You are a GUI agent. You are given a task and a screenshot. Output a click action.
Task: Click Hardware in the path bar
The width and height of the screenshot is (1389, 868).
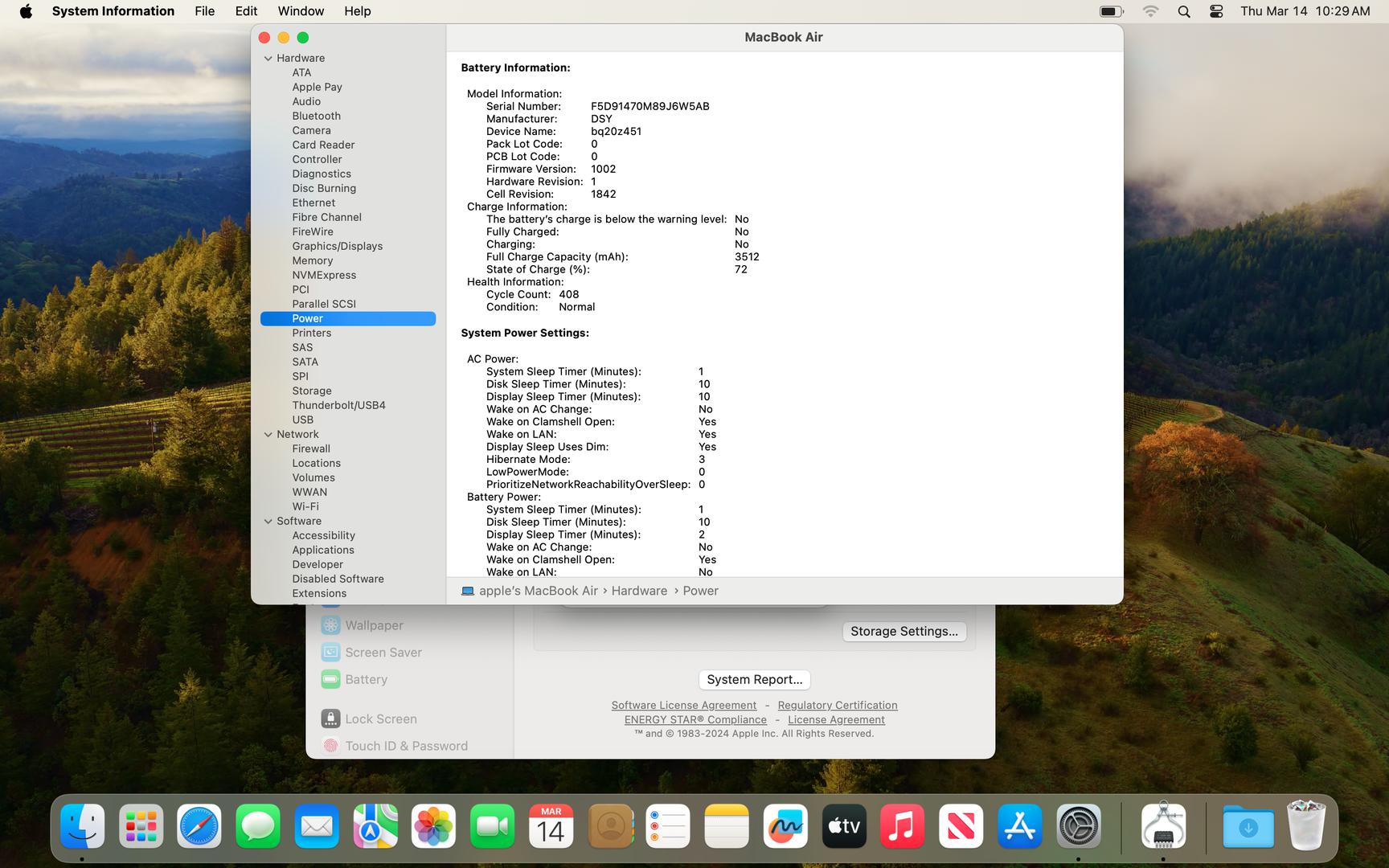coord(639,591)
